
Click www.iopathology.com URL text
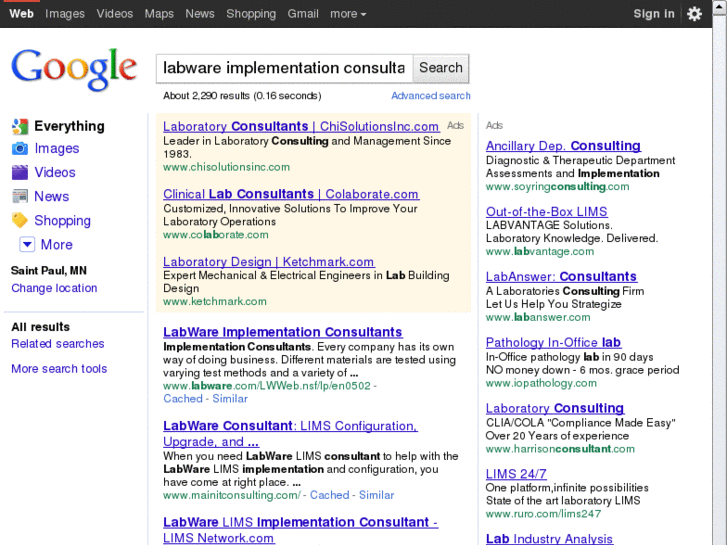pyautogui.click(x=541, y=383)
